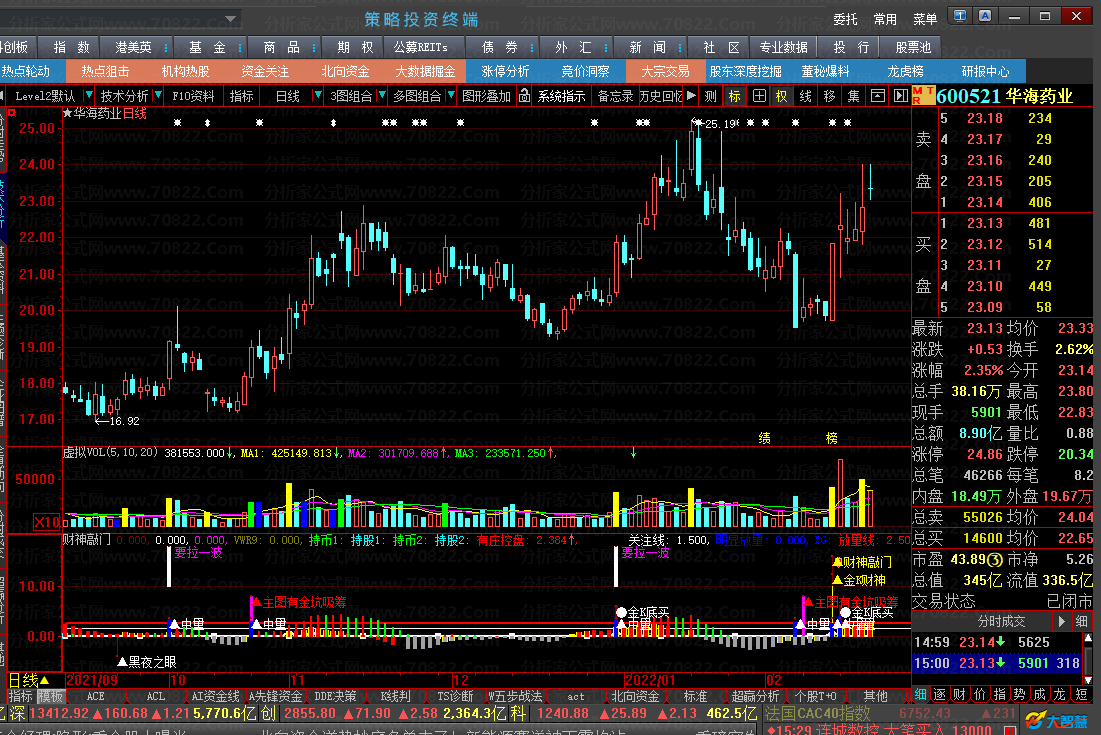Open the 公募REITs main tab
Screen dimensions: 1101x735
pos(421,47)
